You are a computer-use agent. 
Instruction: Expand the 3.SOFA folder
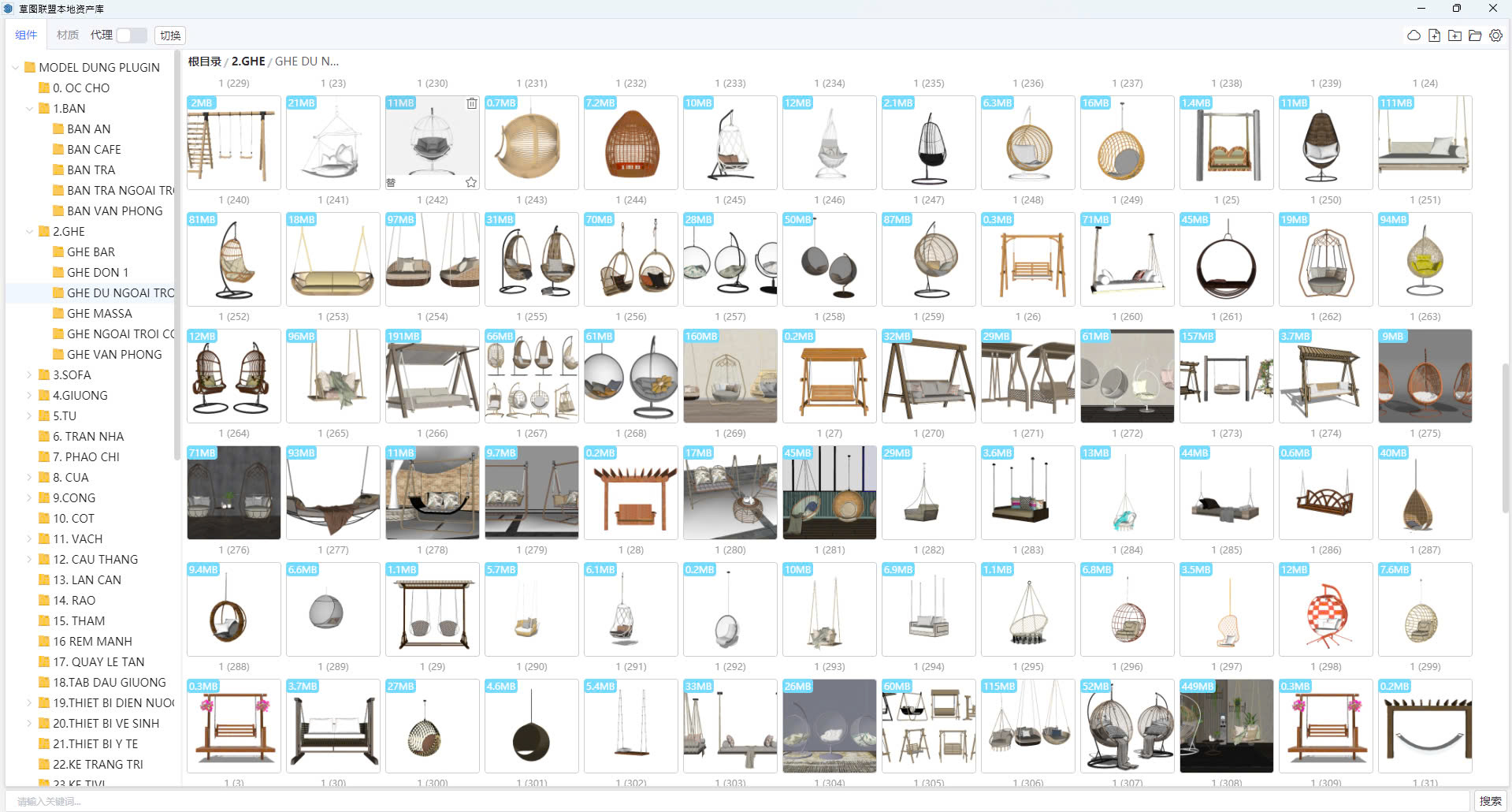(30, 375)
